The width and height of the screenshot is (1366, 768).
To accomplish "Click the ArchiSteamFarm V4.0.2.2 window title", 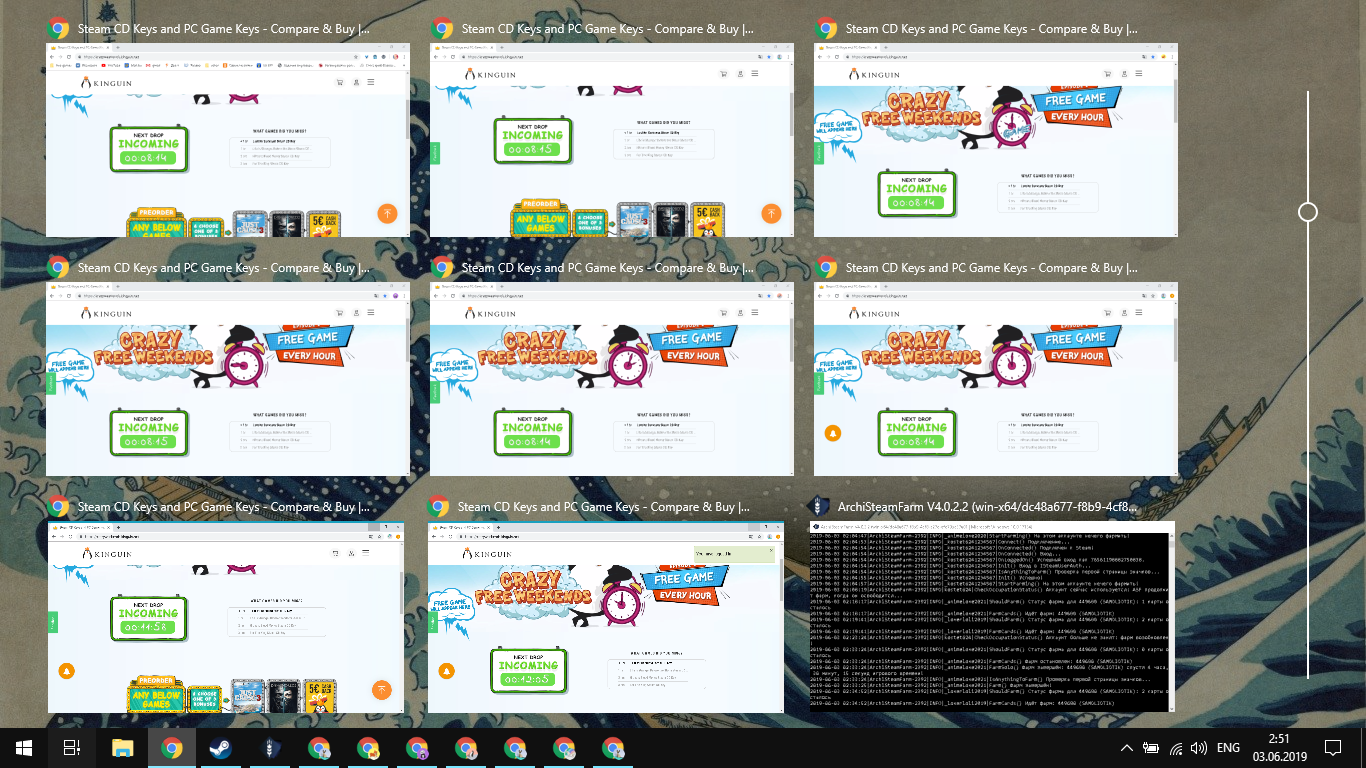I will [x=987, y=507].
